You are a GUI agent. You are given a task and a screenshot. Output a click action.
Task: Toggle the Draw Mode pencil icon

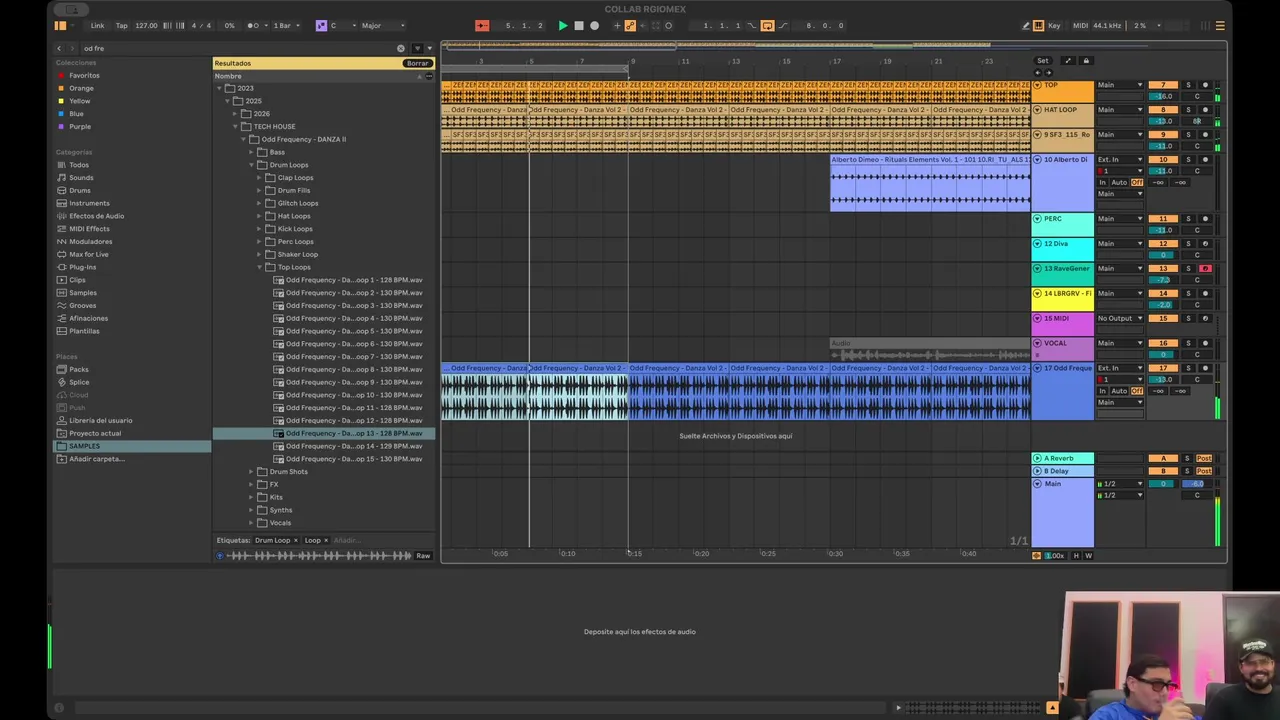(x=1026, y=26)
